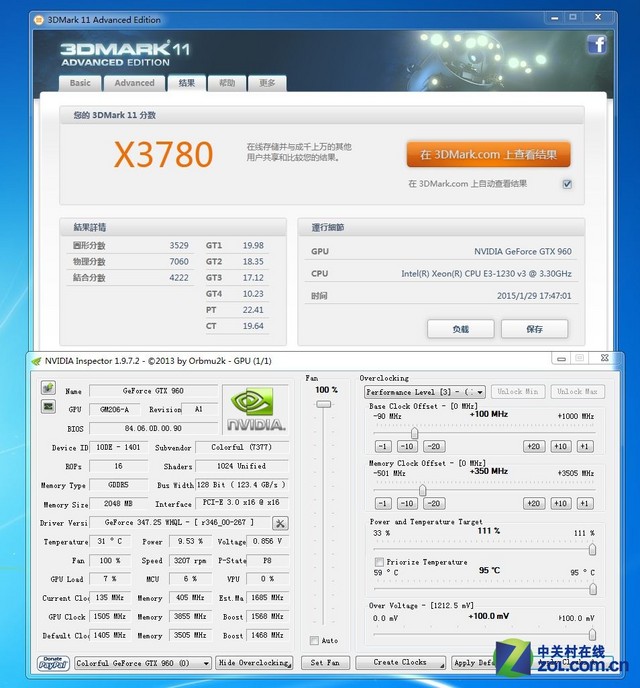Click the Donate PayPal icon
Image resolution: width=640 pixels, height=688 pixels.
(53, 663)
